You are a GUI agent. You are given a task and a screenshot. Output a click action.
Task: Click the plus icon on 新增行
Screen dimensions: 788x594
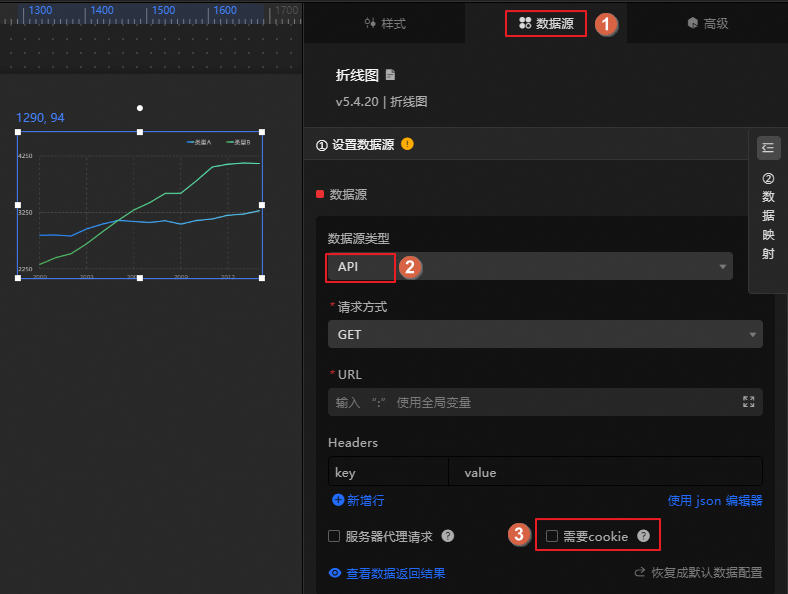pyautogui.click(x=338, y=500)
